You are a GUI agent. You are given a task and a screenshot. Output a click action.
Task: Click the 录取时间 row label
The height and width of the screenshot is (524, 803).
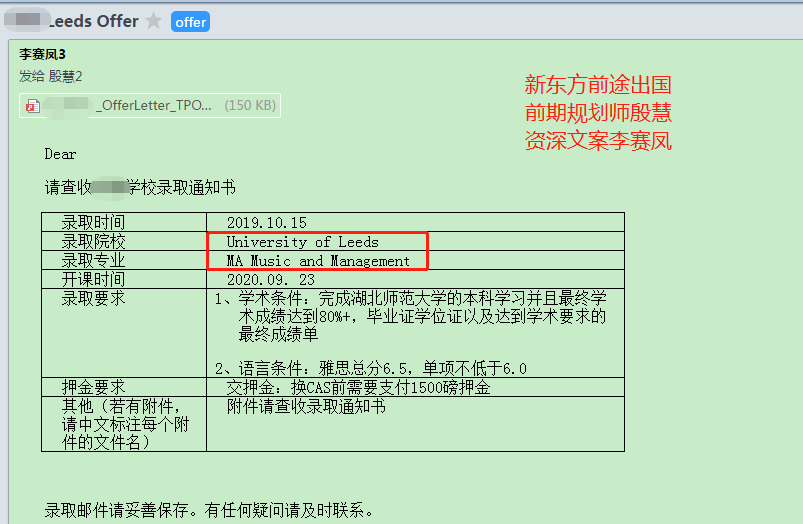(x=93, y=222)
